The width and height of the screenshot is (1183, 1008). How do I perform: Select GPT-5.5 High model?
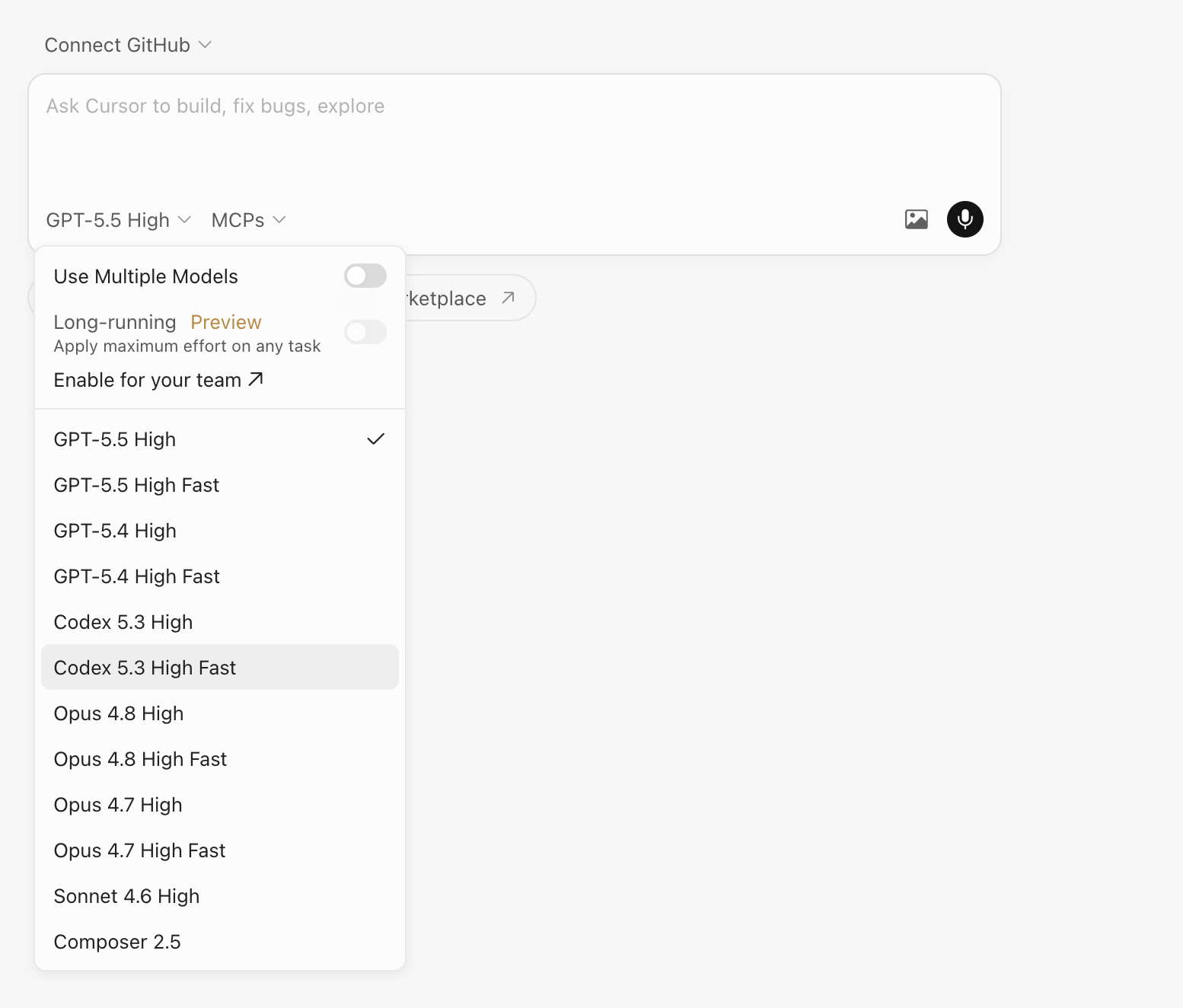click(x=220, y=439)
